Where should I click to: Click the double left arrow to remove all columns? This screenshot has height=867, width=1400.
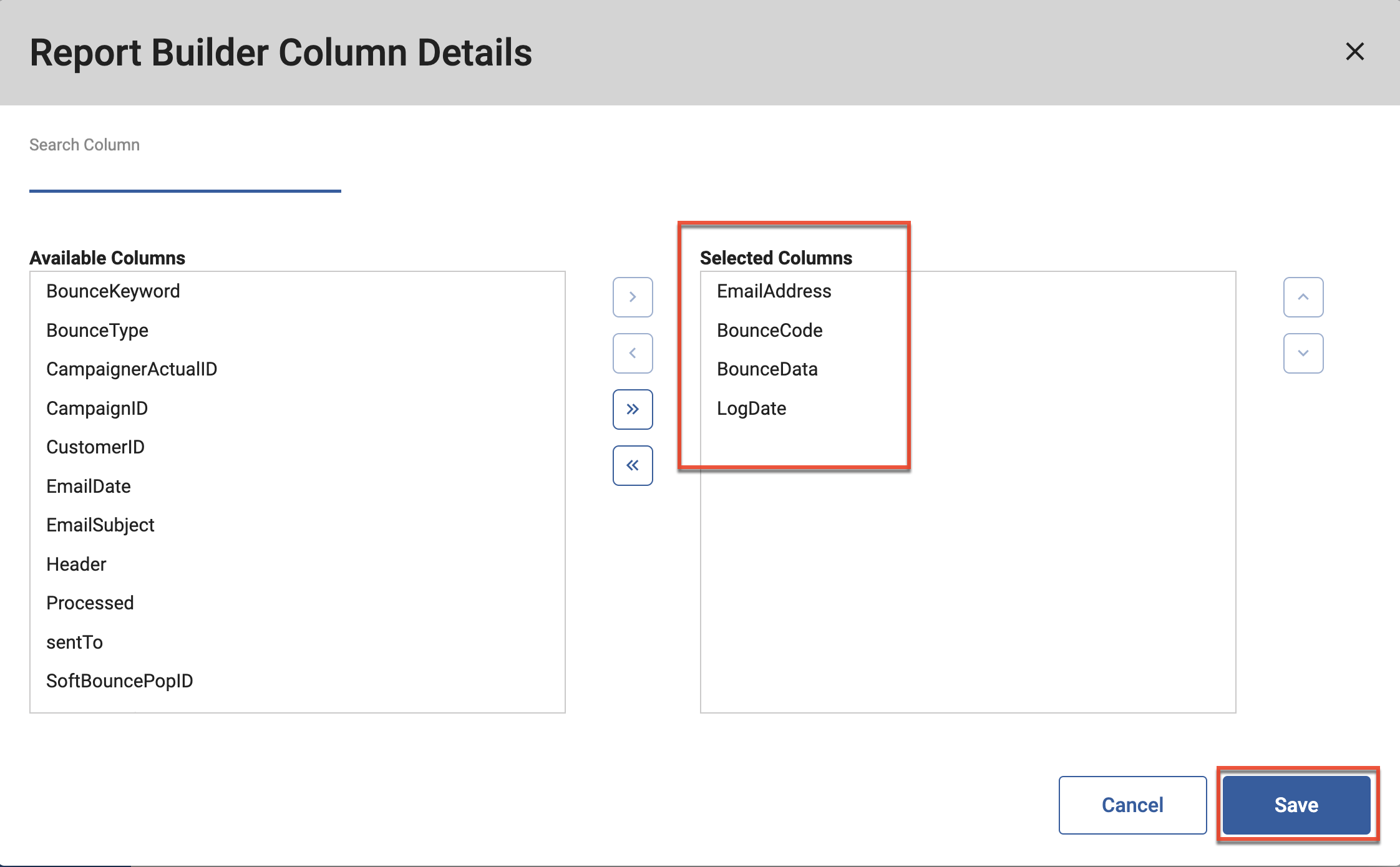[632, 465]
